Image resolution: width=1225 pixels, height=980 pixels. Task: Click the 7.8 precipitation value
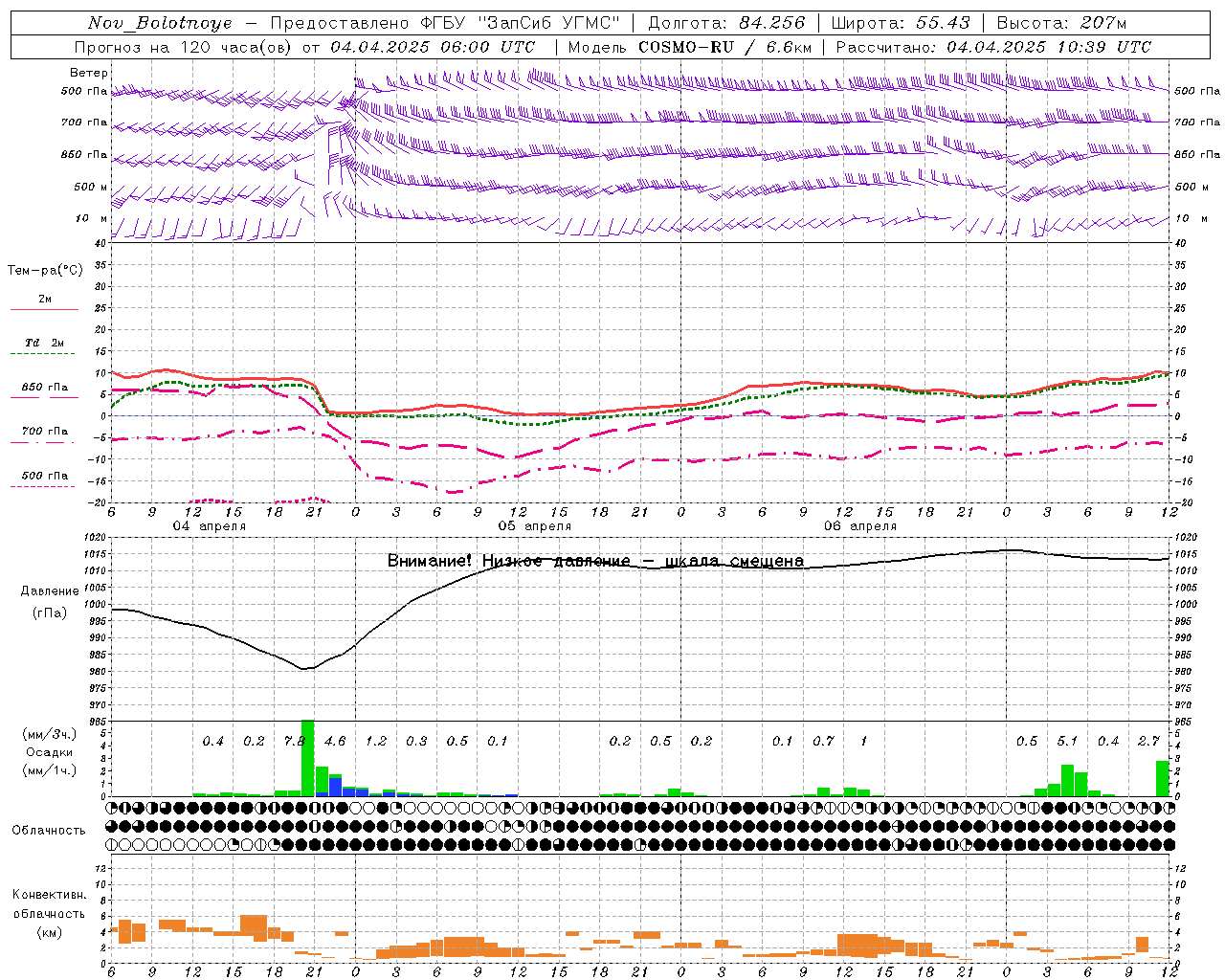pyautogui.click(x=294, y=742)
